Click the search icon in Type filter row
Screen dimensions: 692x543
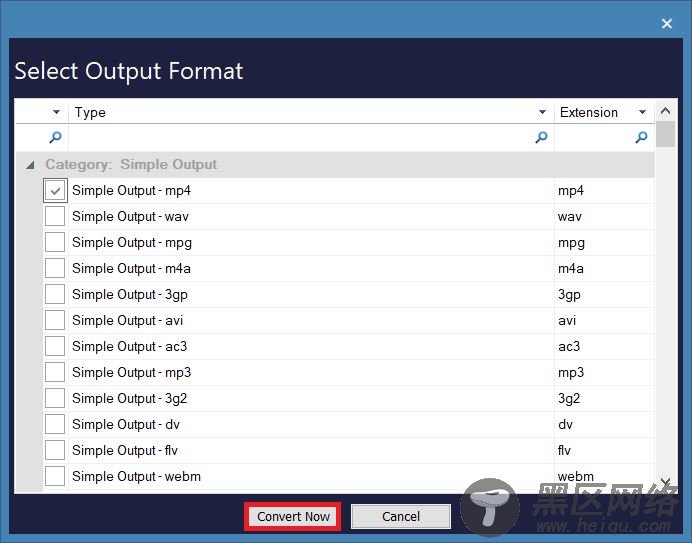coord(542,137)
